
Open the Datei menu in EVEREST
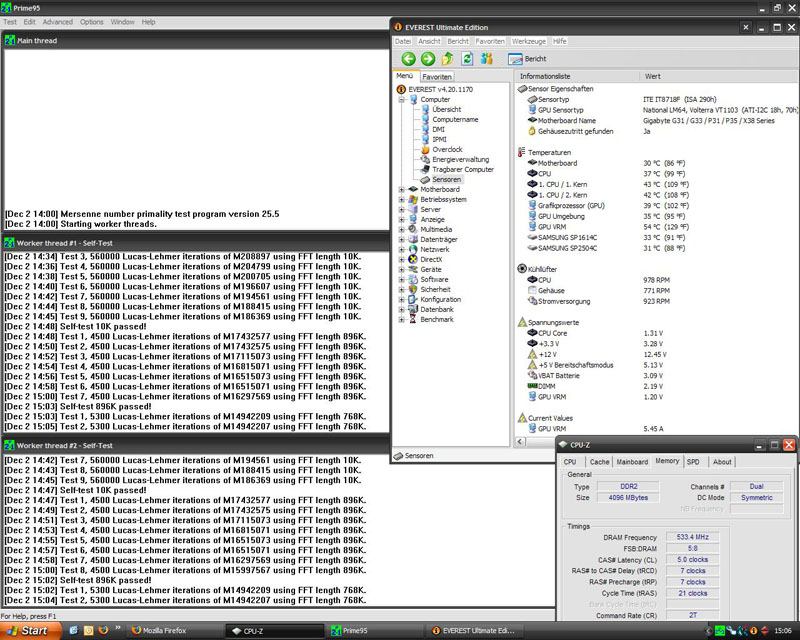(x=403, y=41)
